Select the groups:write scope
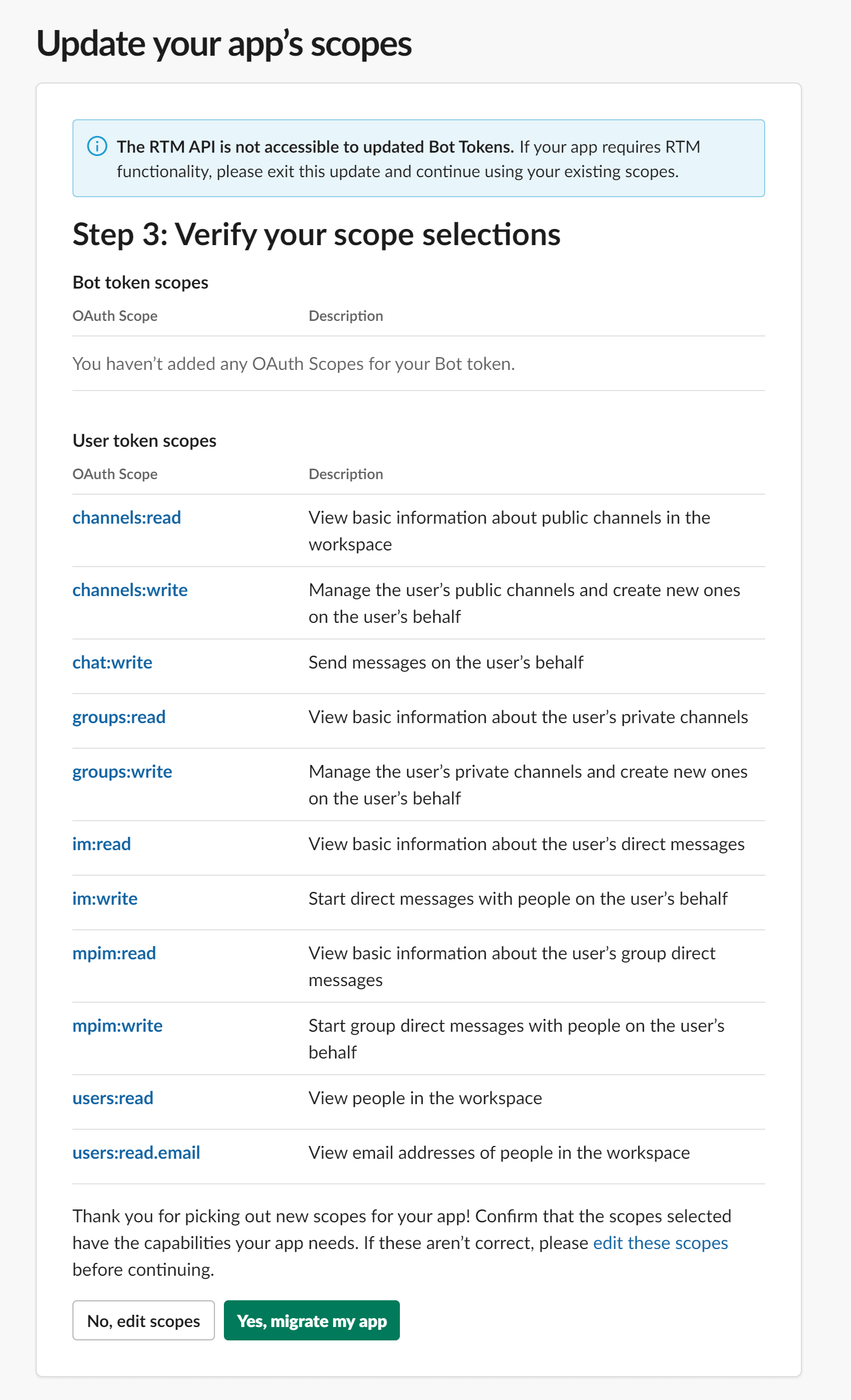This screenshot has width=851, height=1400. click(121, 771)
